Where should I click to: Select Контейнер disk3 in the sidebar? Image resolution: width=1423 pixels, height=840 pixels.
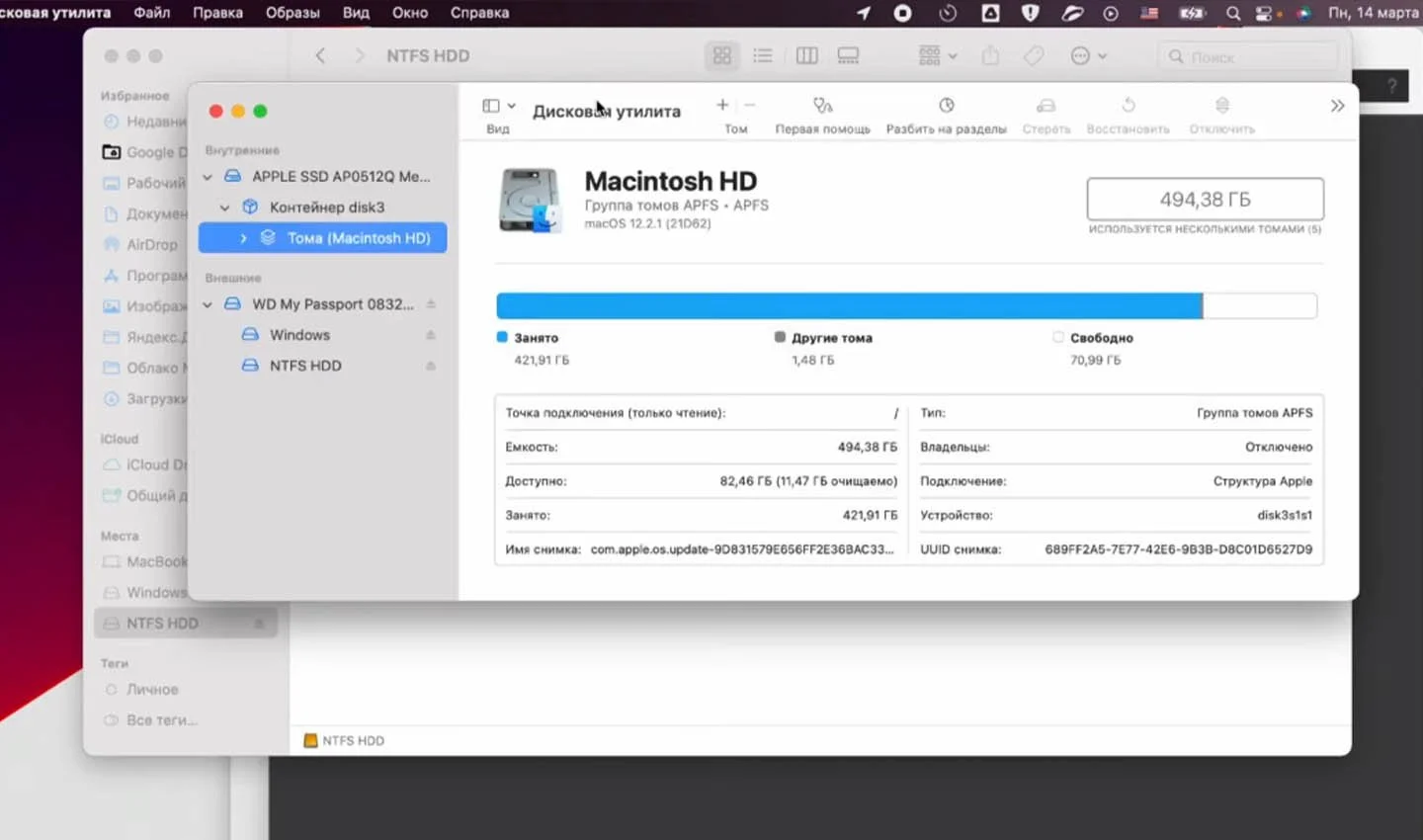pyautogui.click(x=322, y=208)
